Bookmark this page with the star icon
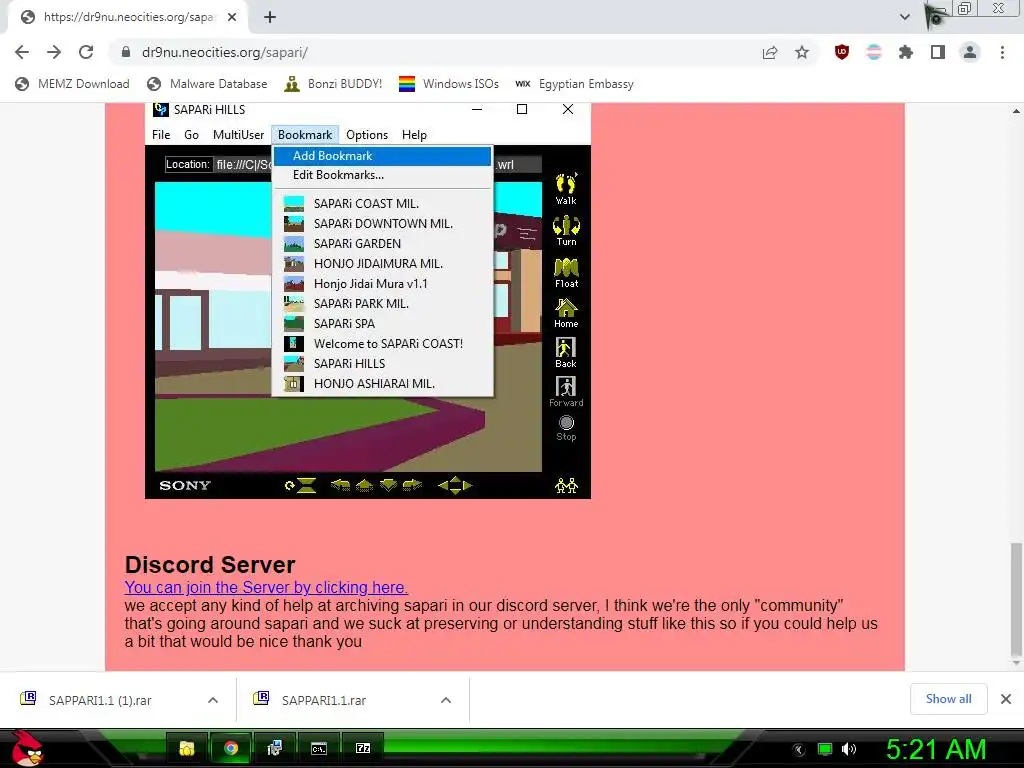 pyautogui.click(x=802, y=52)
